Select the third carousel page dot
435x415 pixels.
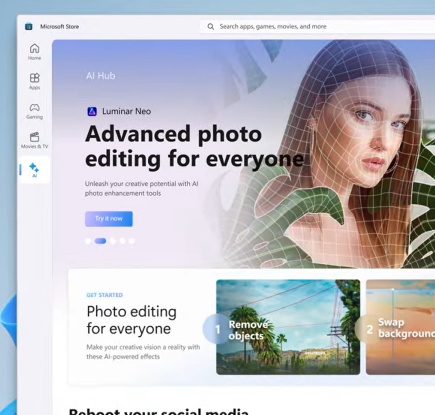click(113, 241)
